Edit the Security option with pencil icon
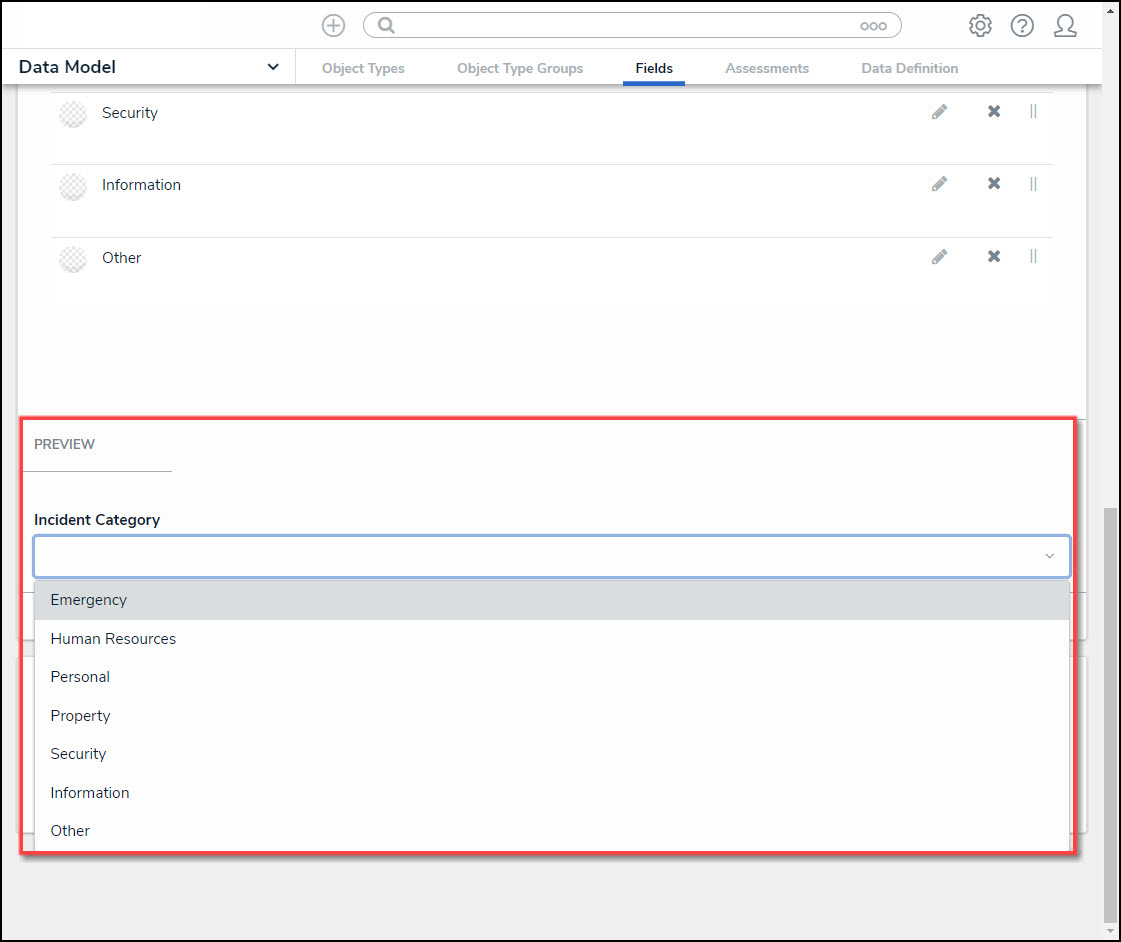Viewport: 1121px width, 942px height. 939,113
